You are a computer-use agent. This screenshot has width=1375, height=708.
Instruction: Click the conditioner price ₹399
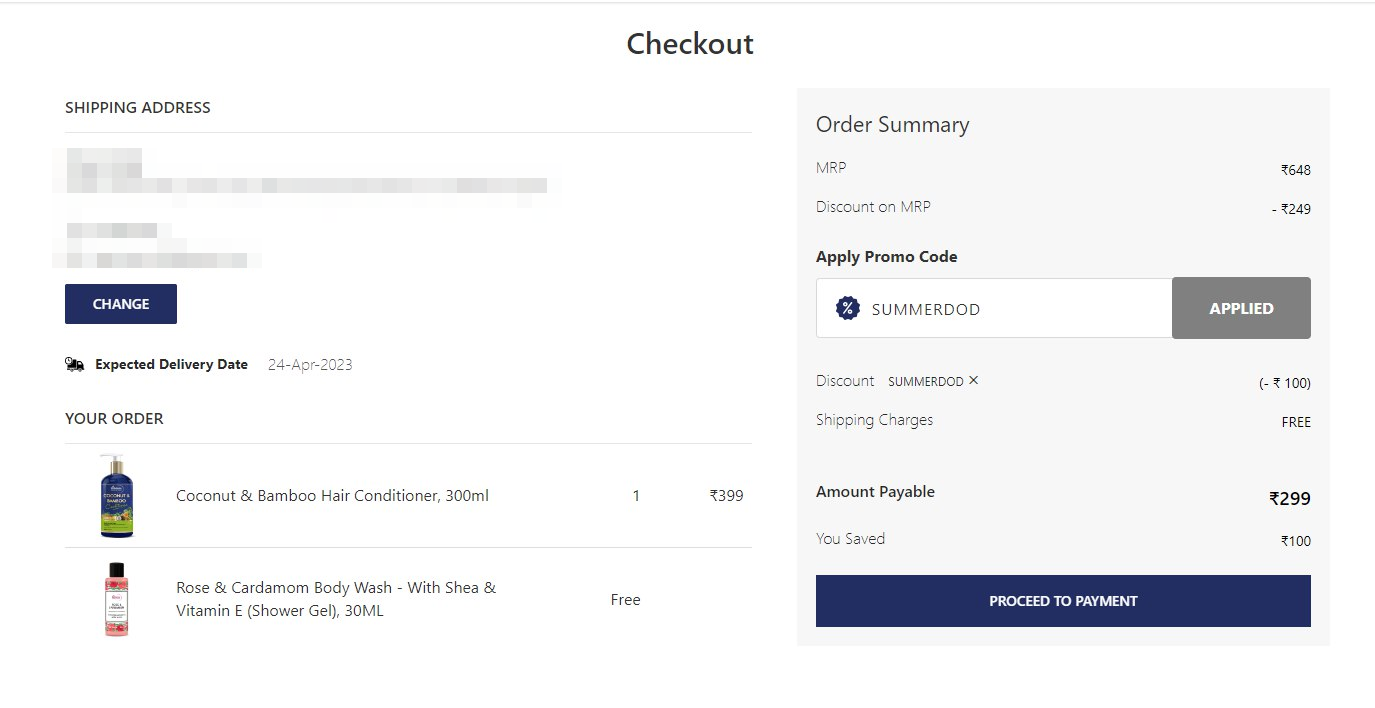727,496
